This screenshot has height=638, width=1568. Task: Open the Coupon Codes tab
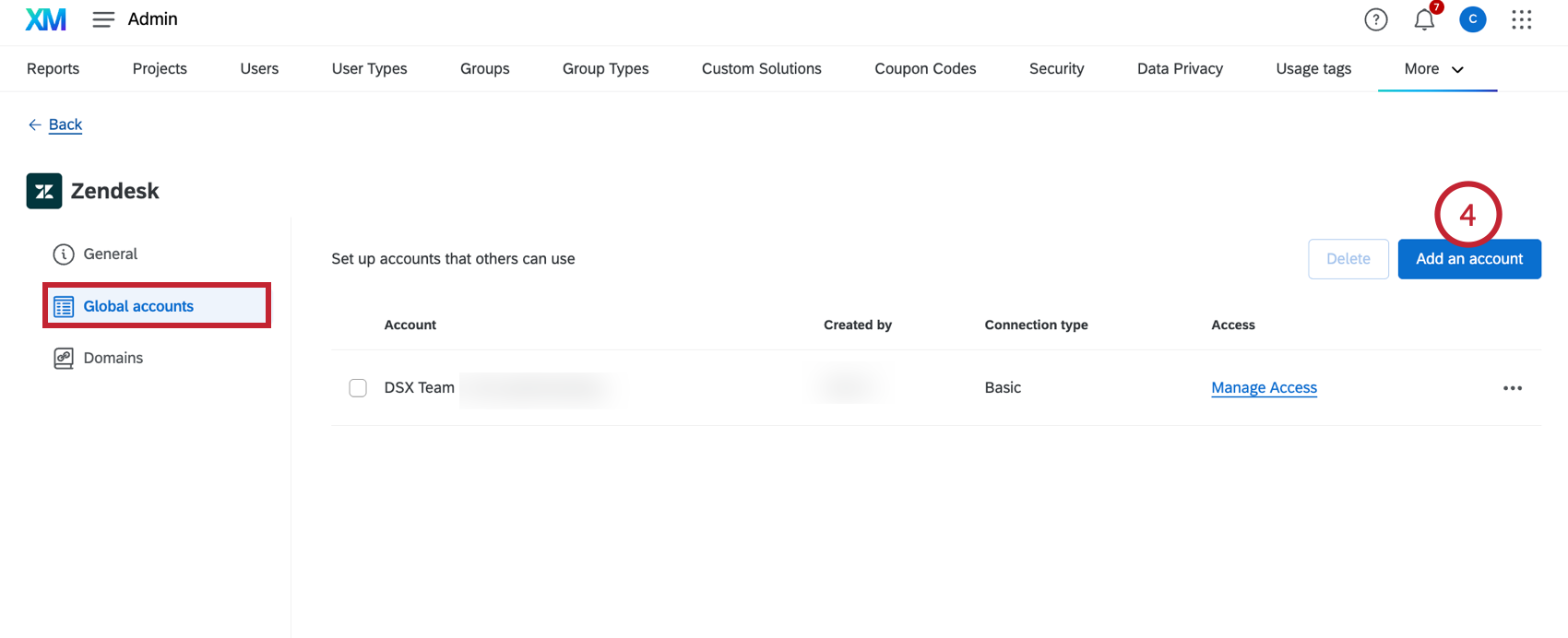(925, 69)
